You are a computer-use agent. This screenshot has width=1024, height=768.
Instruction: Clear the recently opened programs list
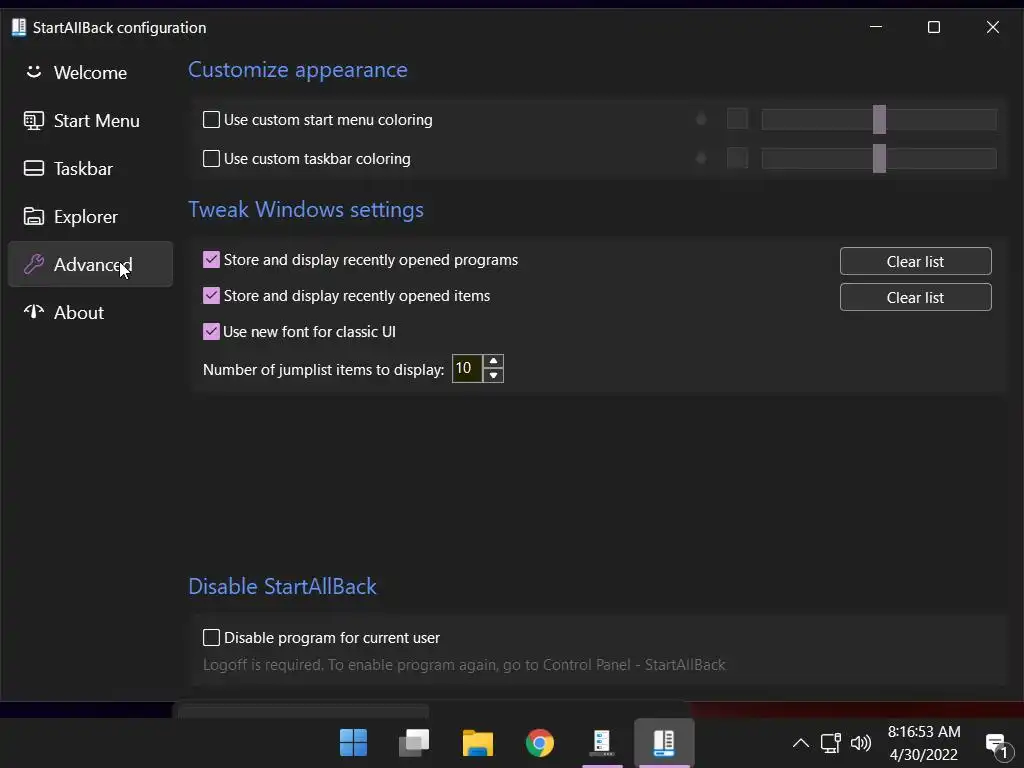[915, 261]
